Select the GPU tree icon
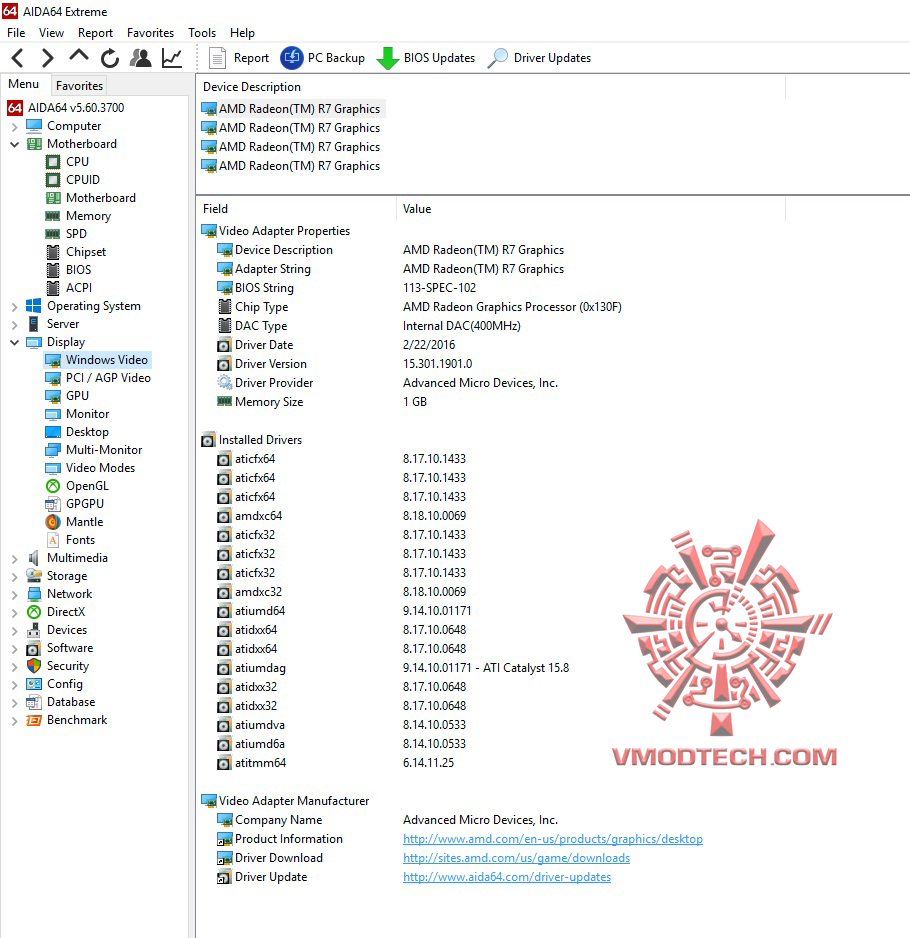The image size is (910, 938). [53, 396]
